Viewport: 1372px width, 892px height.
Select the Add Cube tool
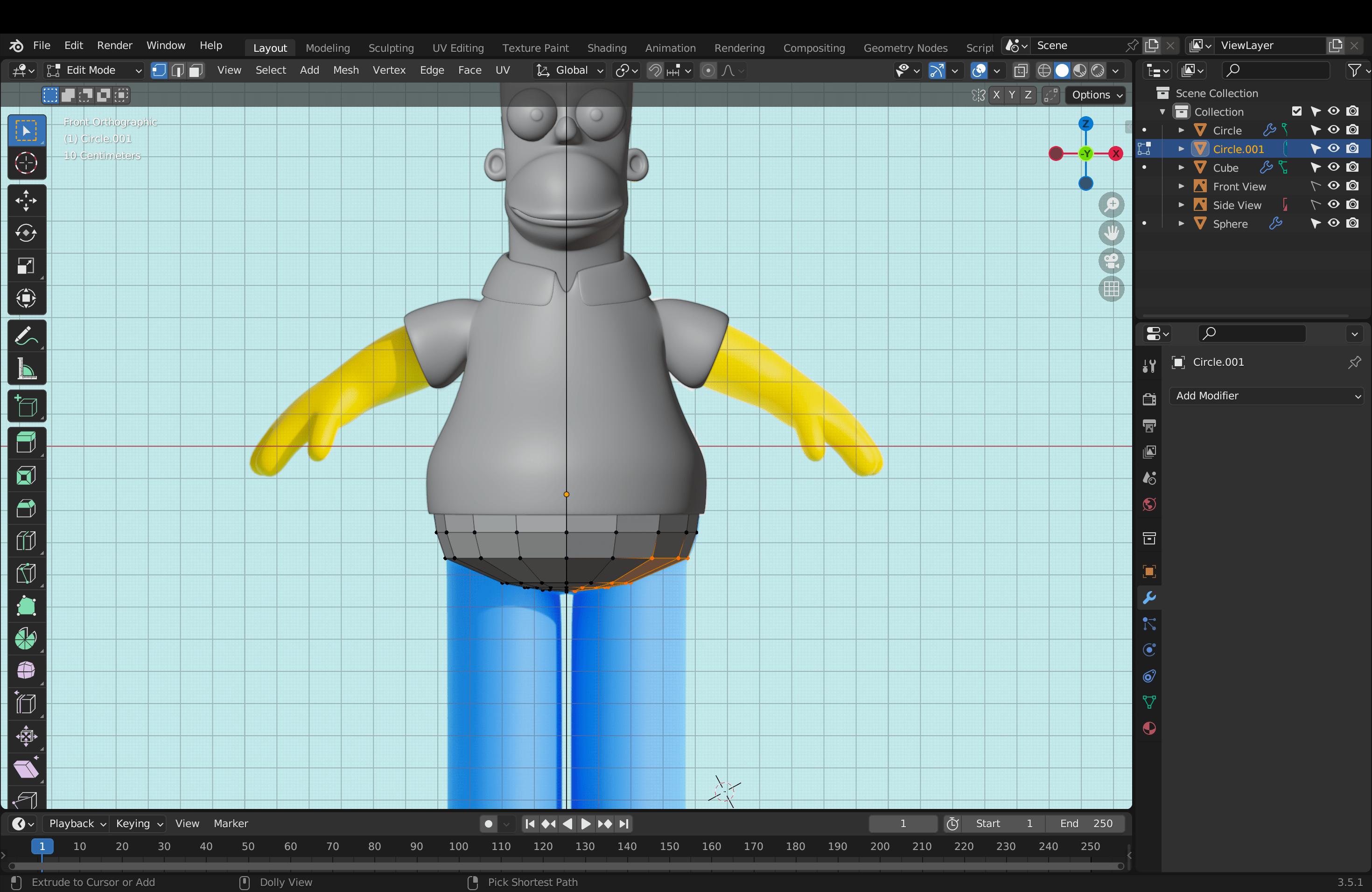(x=27, y=406)
